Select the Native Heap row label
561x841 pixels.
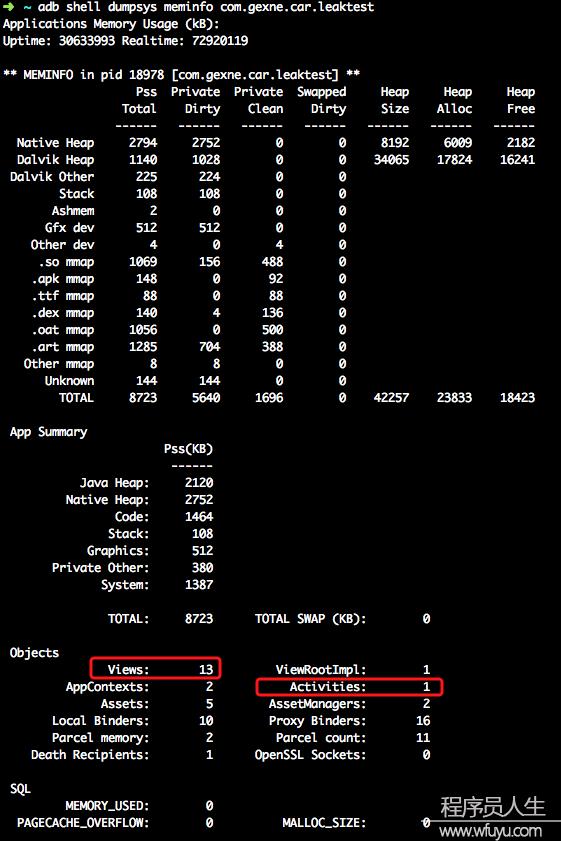click(55, 143)
